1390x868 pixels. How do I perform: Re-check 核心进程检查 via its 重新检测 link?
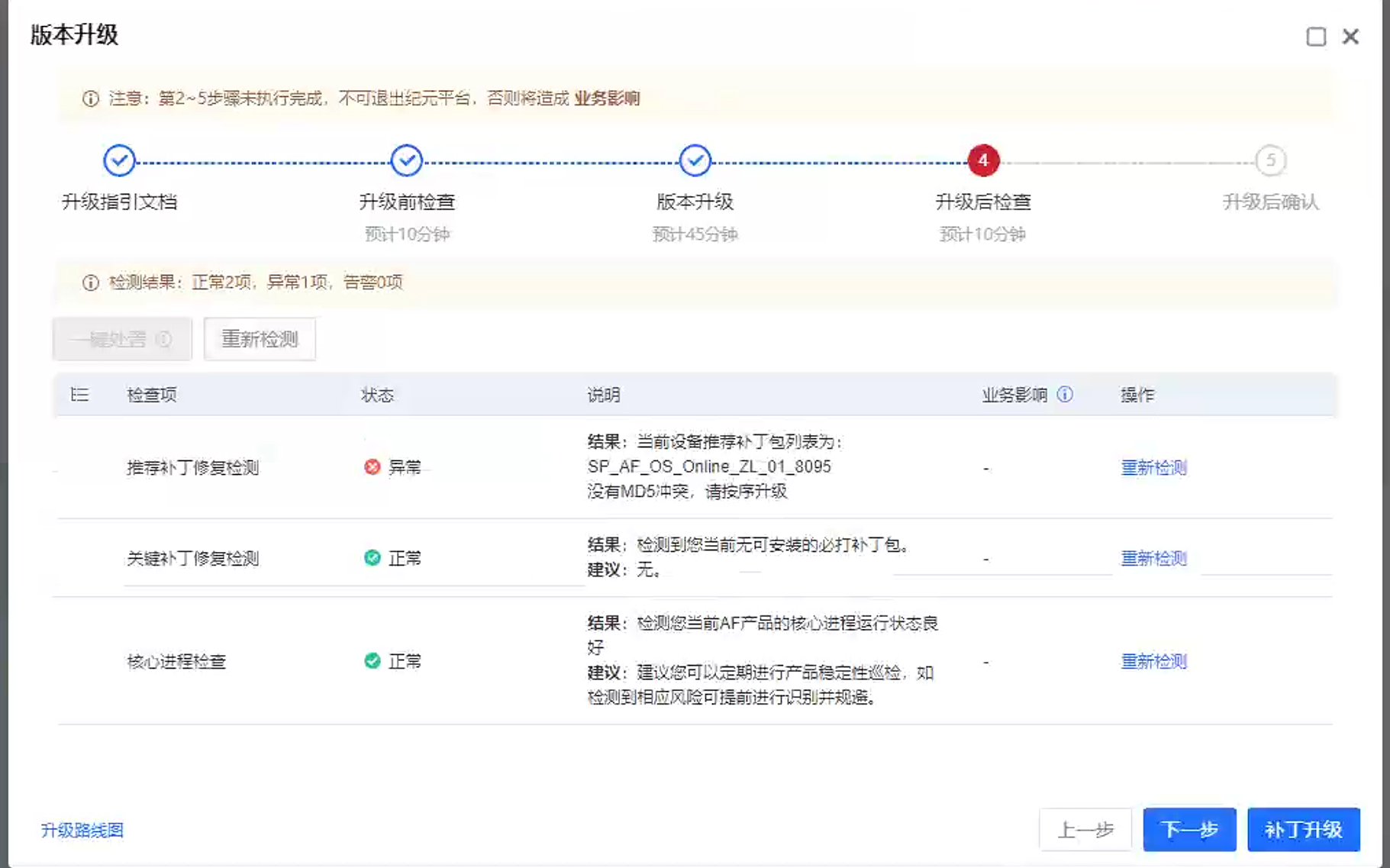[1153, 661]
